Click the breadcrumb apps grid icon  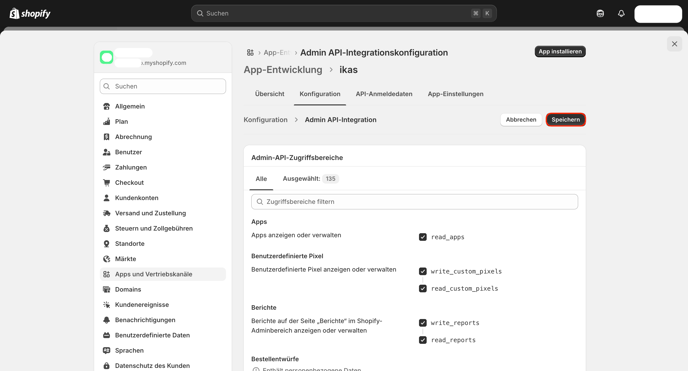pyautogui.click(x=250, y=53)
